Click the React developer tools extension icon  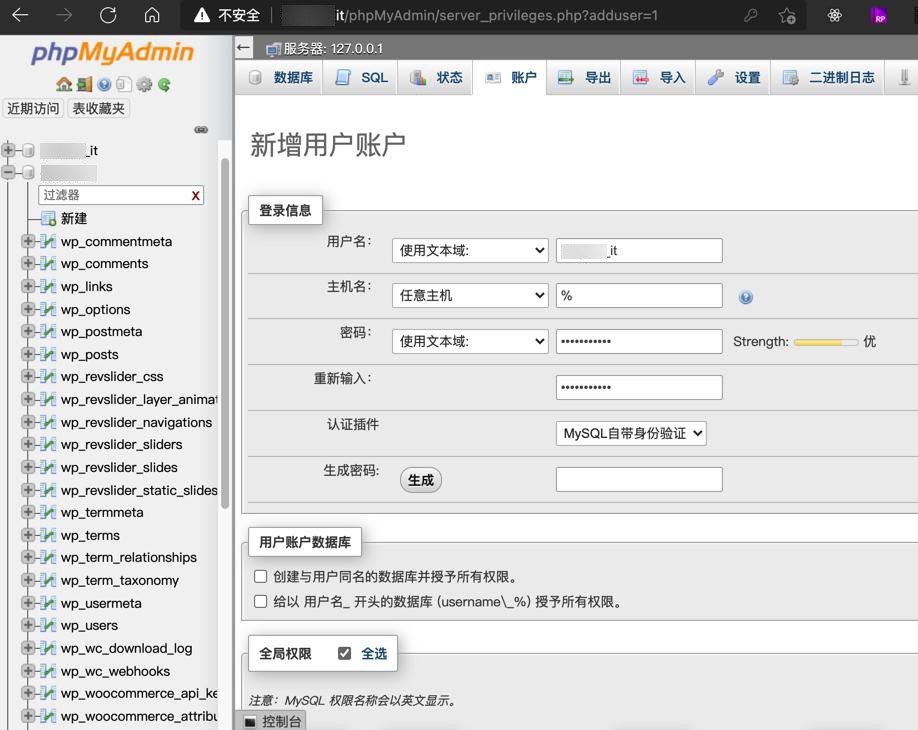pyautogui.click(x=834, y=15)
